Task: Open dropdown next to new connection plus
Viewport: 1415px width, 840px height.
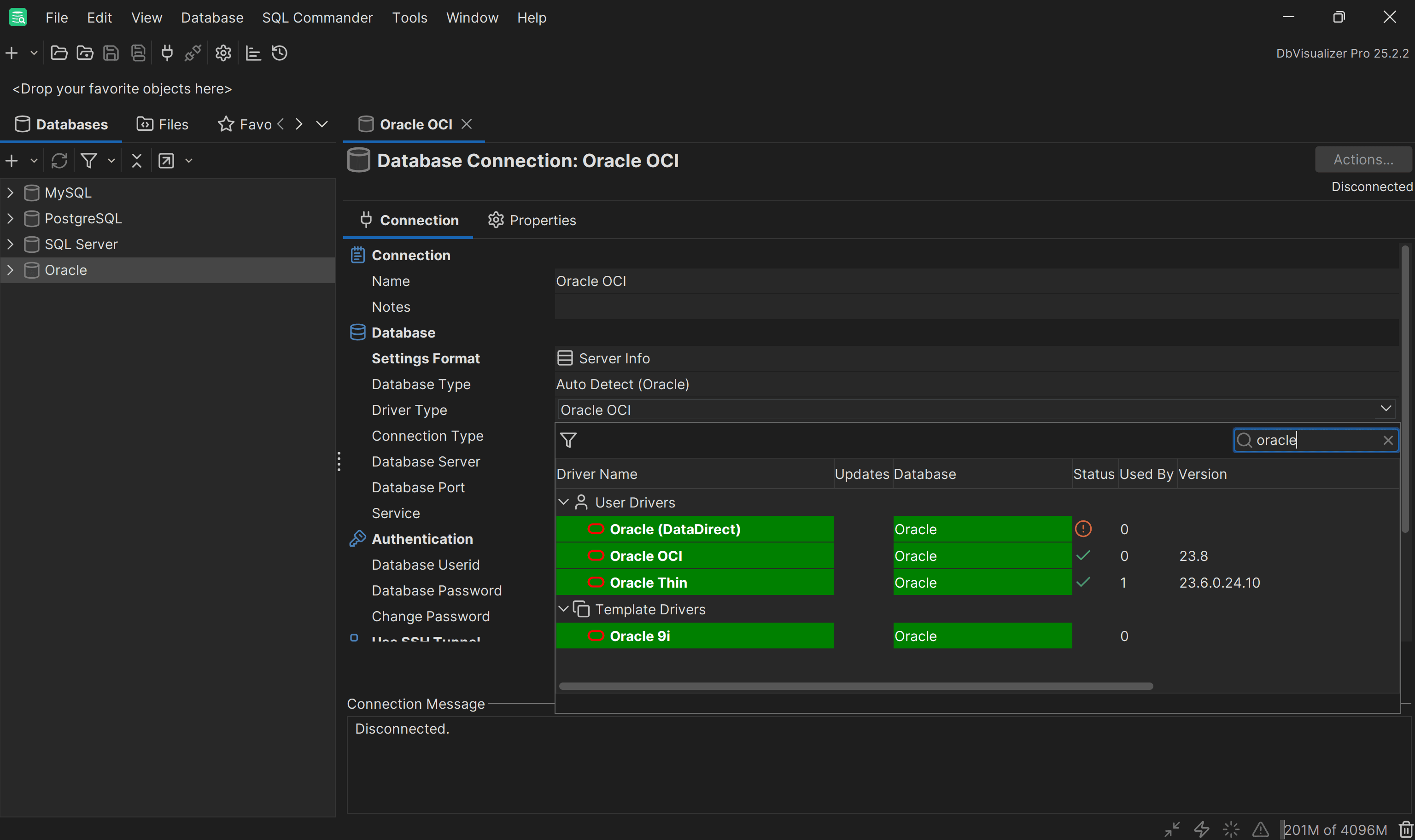Action: pyautogui.click(x=34, y=53)
